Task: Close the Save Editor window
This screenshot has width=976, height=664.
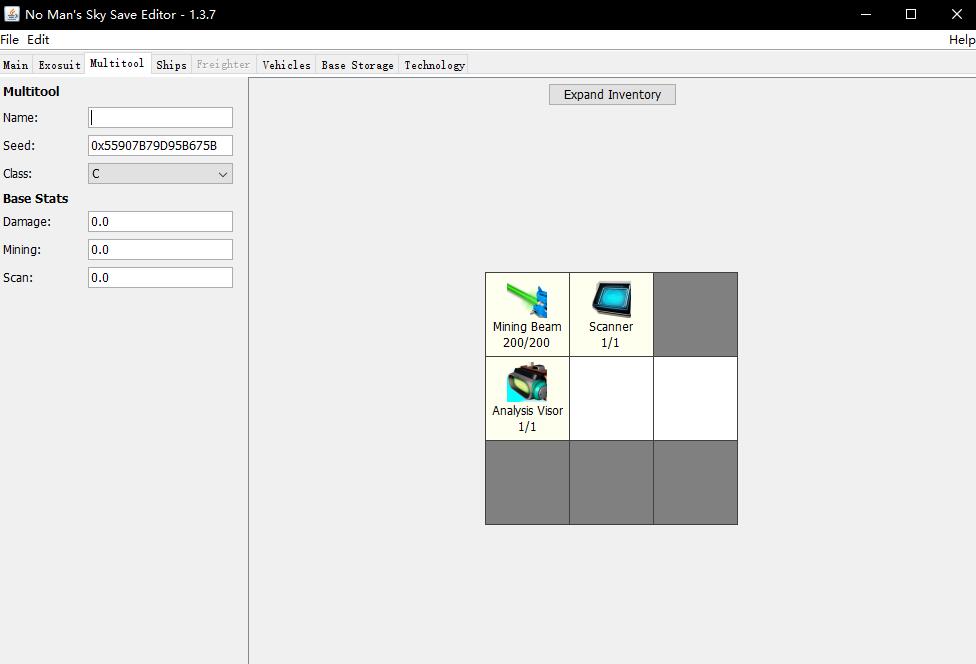Action: (x=957, y=14)
